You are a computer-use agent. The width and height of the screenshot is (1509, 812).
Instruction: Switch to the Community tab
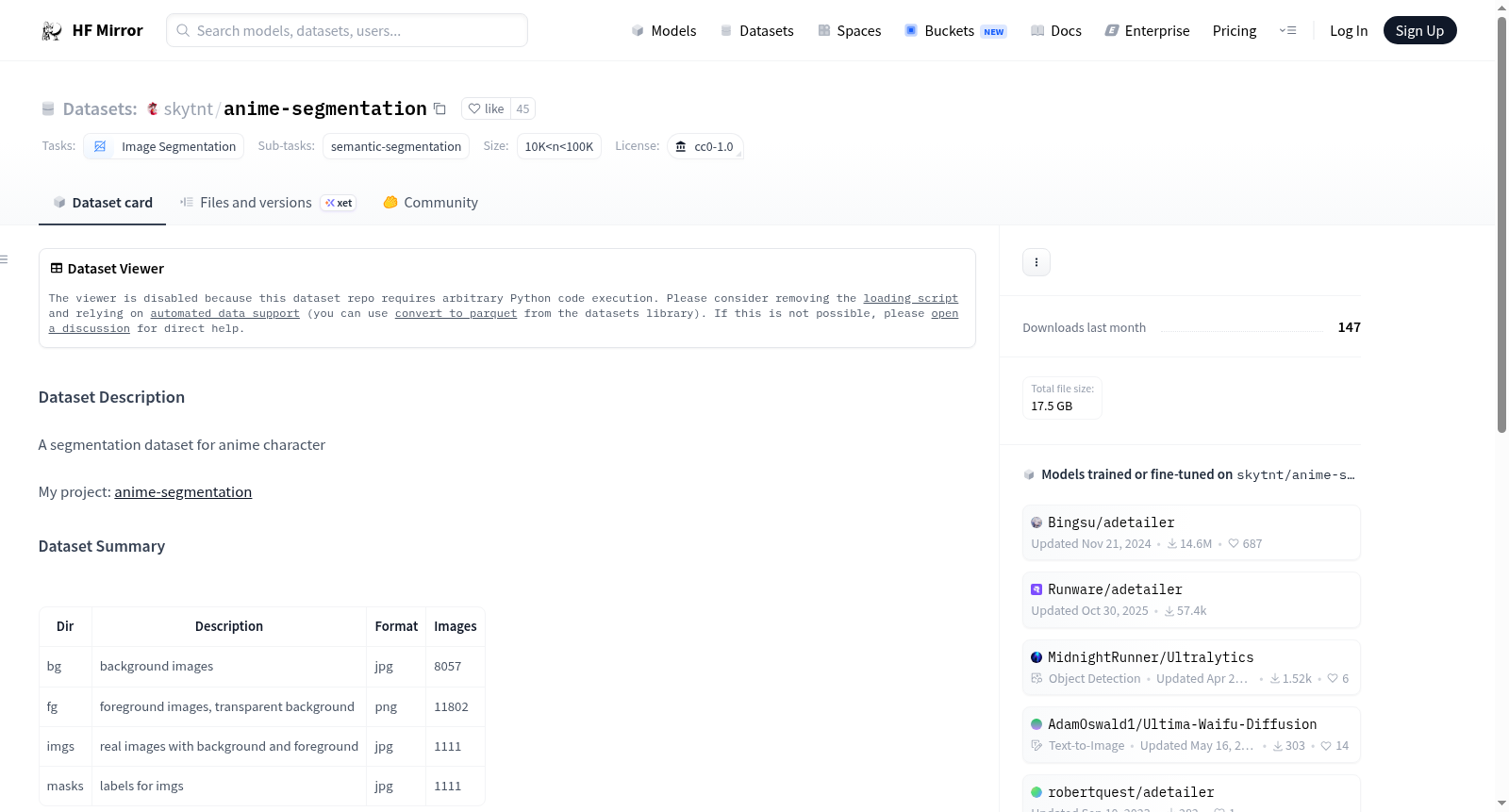tap(430, 203)
